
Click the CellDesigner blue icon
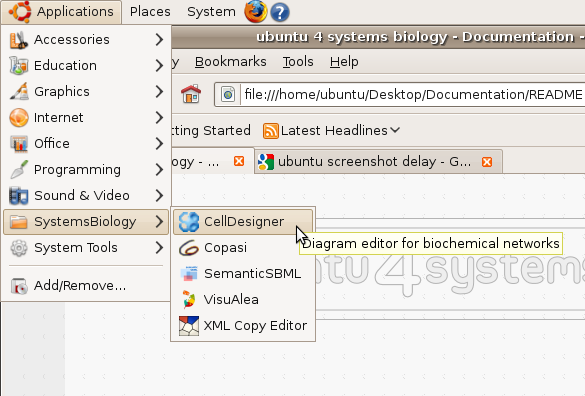[189, 222]
